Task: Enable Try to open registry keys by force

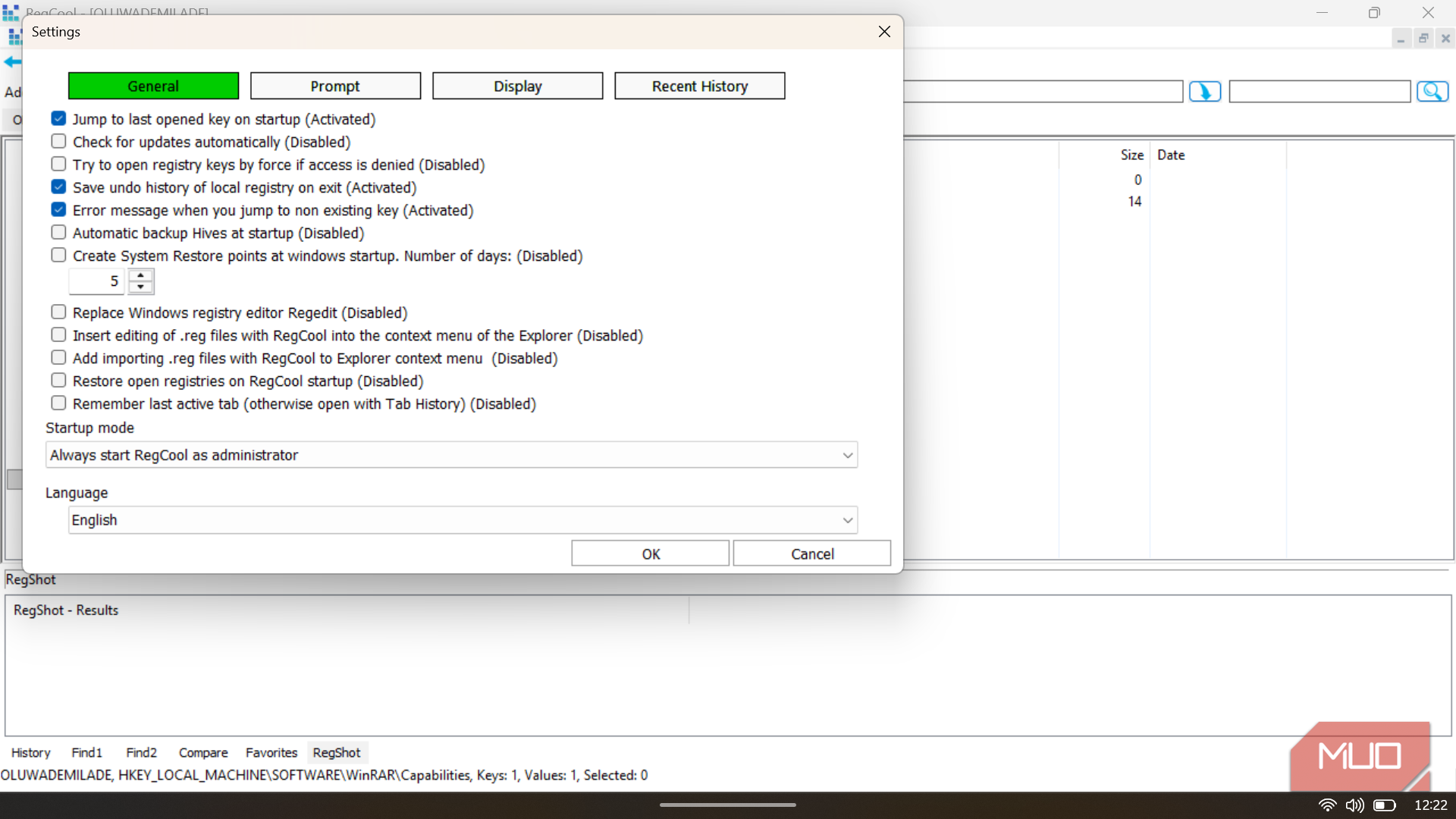Action: pos(58,164)
